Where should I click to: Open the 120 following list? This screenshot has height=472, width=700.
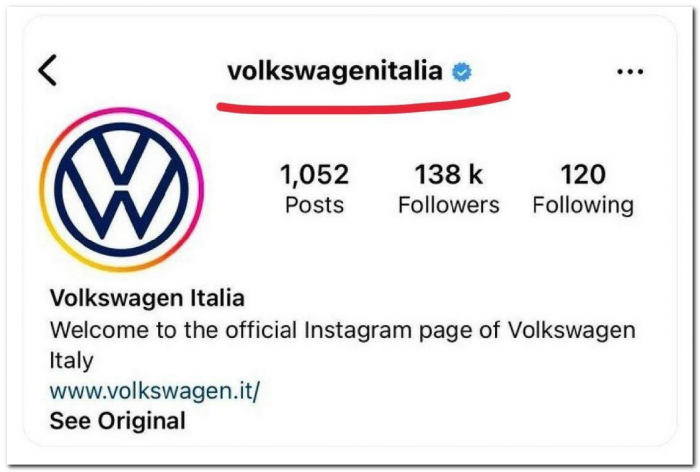[x=583, y=188]
